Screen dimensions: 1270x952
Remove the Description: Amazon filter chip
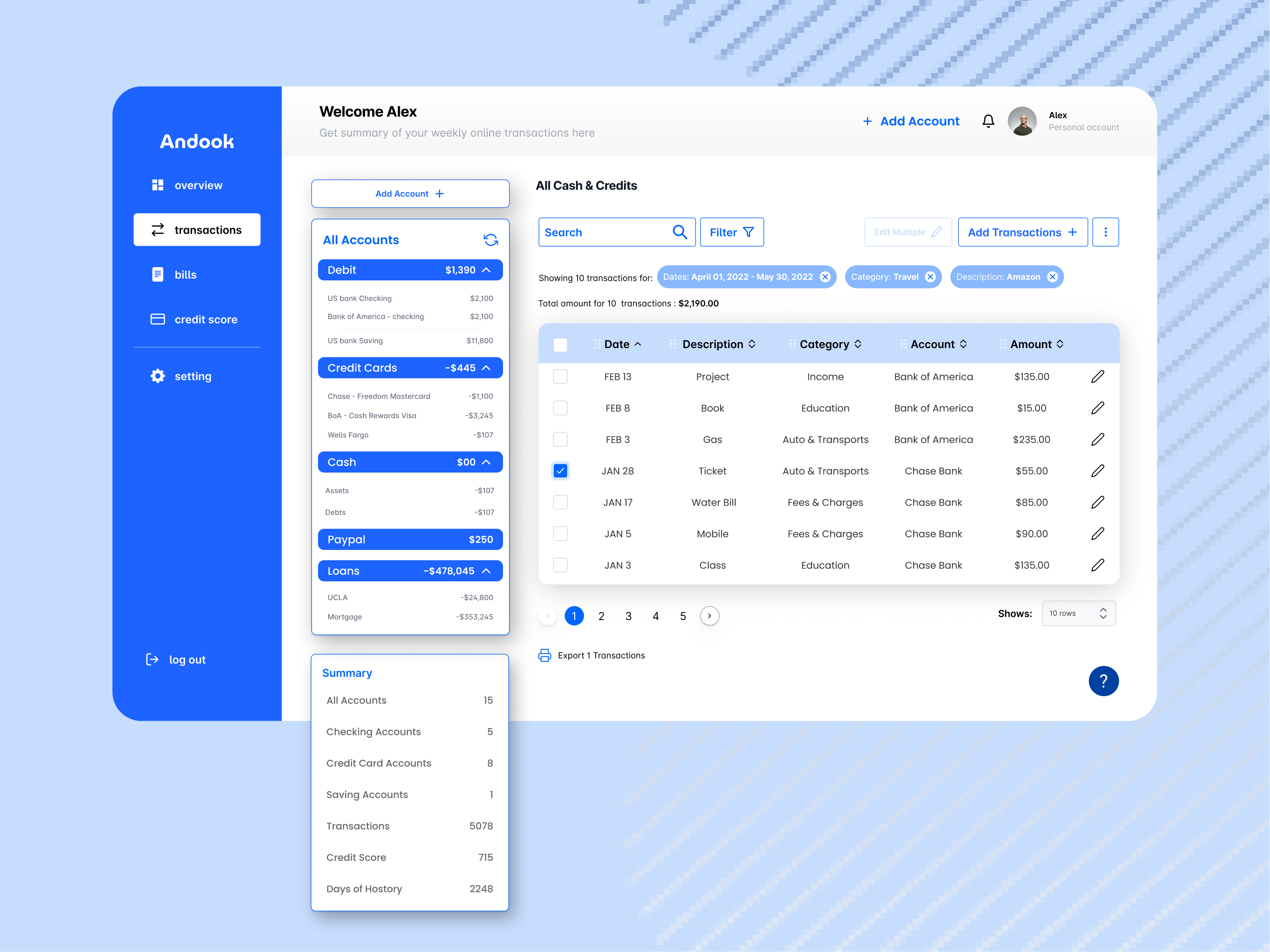[x=1052, y=277]
